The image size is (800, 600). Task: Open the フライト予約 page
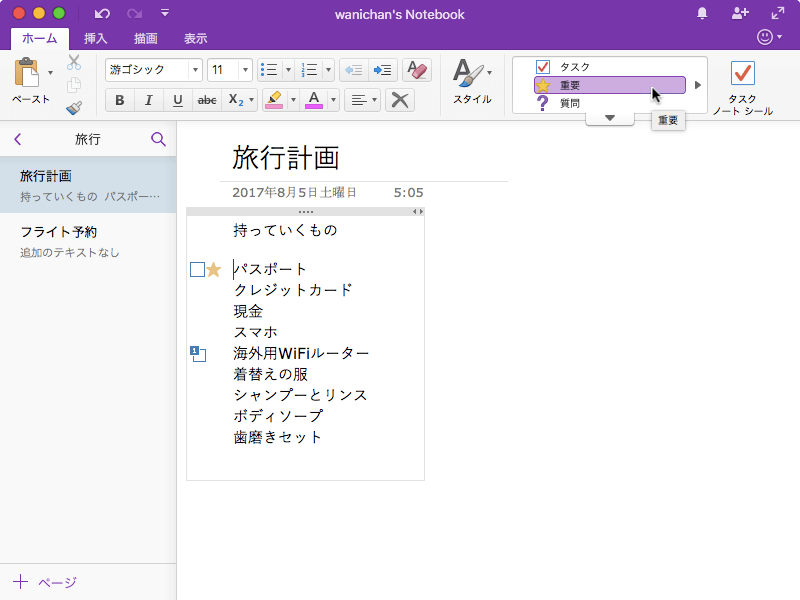pyautogui.click(x=88, y=241)
